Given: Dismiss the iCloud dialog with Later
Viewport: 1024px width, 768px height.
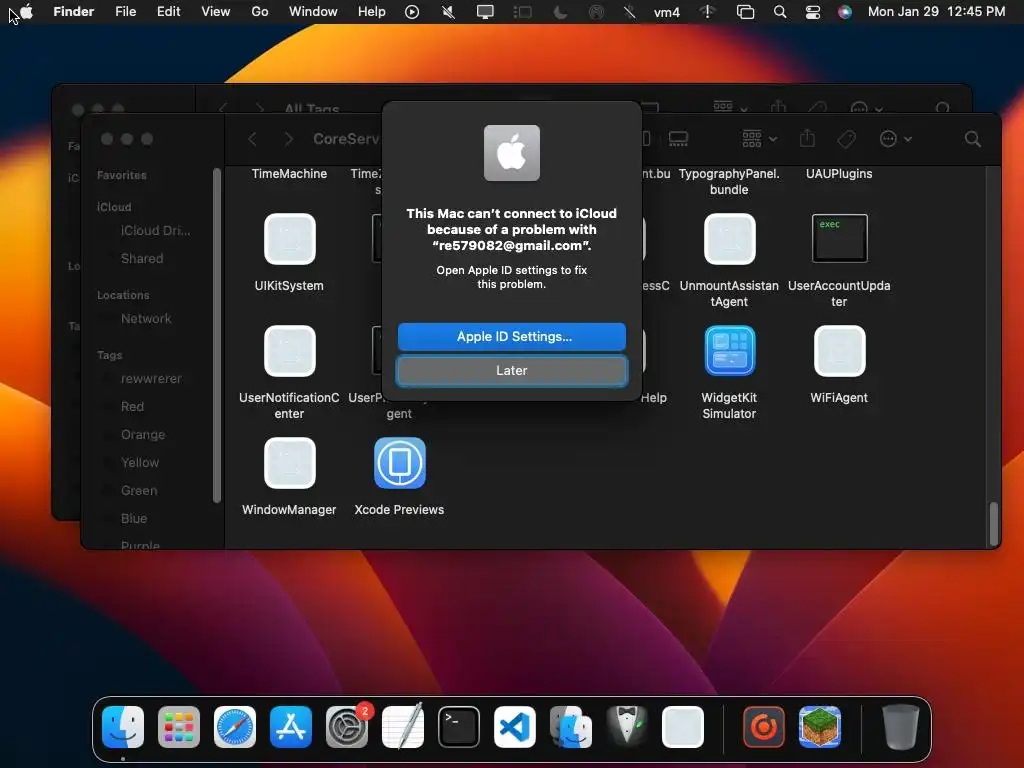Looking at the screenshot, I should (511, 370).
